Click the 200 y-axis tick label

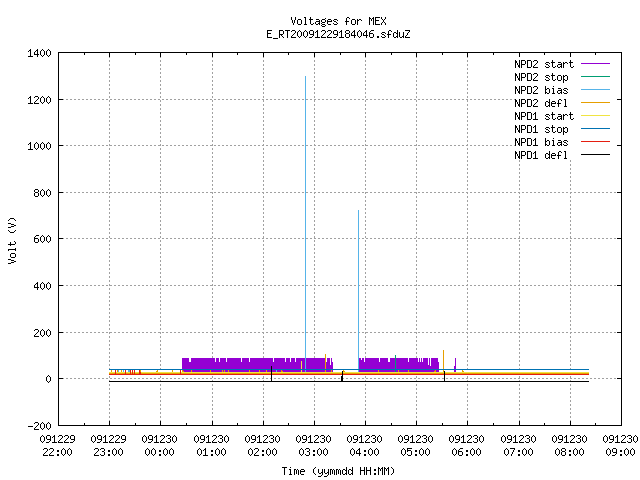(42, 333)
